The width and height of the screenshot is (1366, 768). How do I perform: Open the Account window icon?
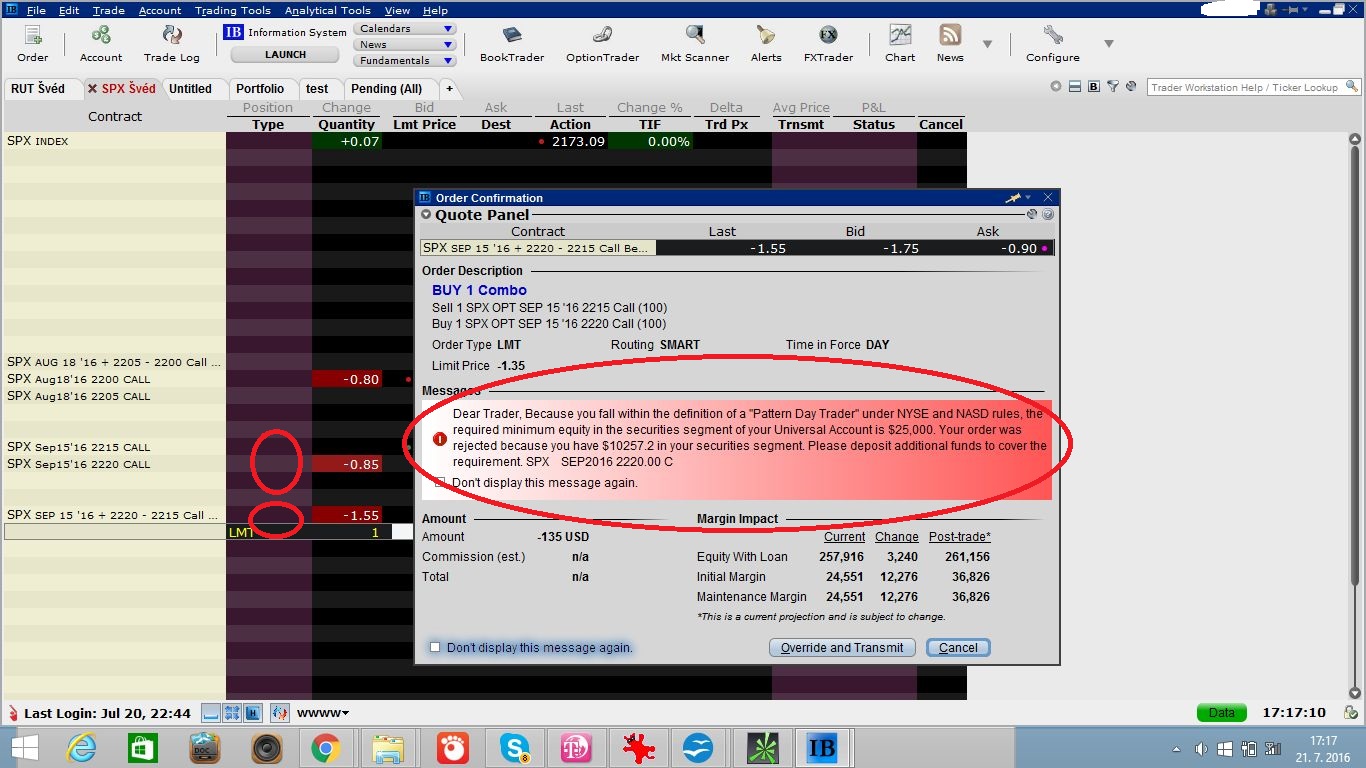pos(101,44)
